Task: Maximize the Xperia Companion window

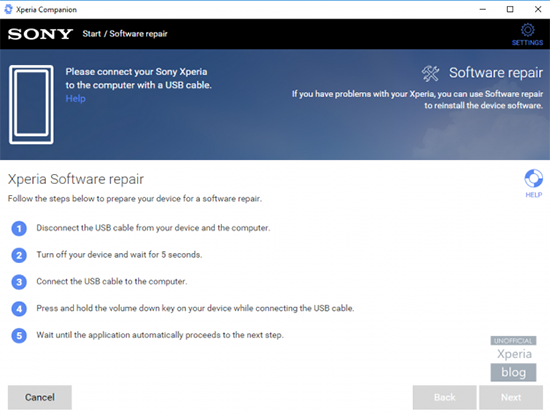Action: (510, 9)
